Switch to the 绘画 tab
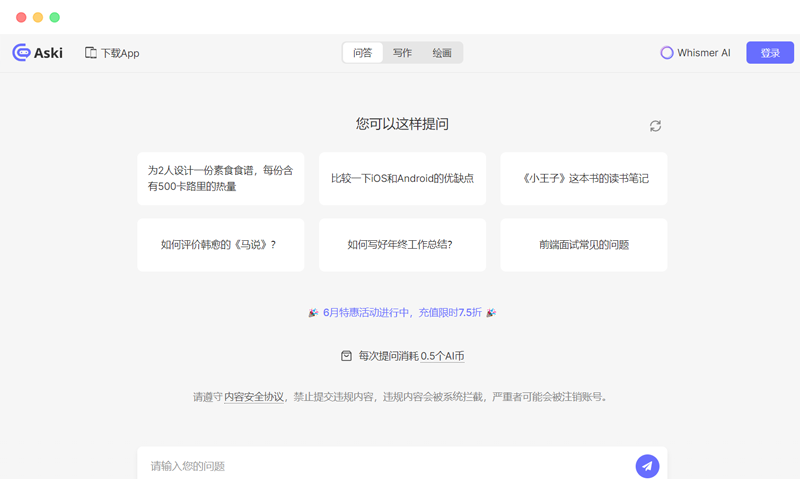Viewport: 800px width, 479px height. click(442, 53)
